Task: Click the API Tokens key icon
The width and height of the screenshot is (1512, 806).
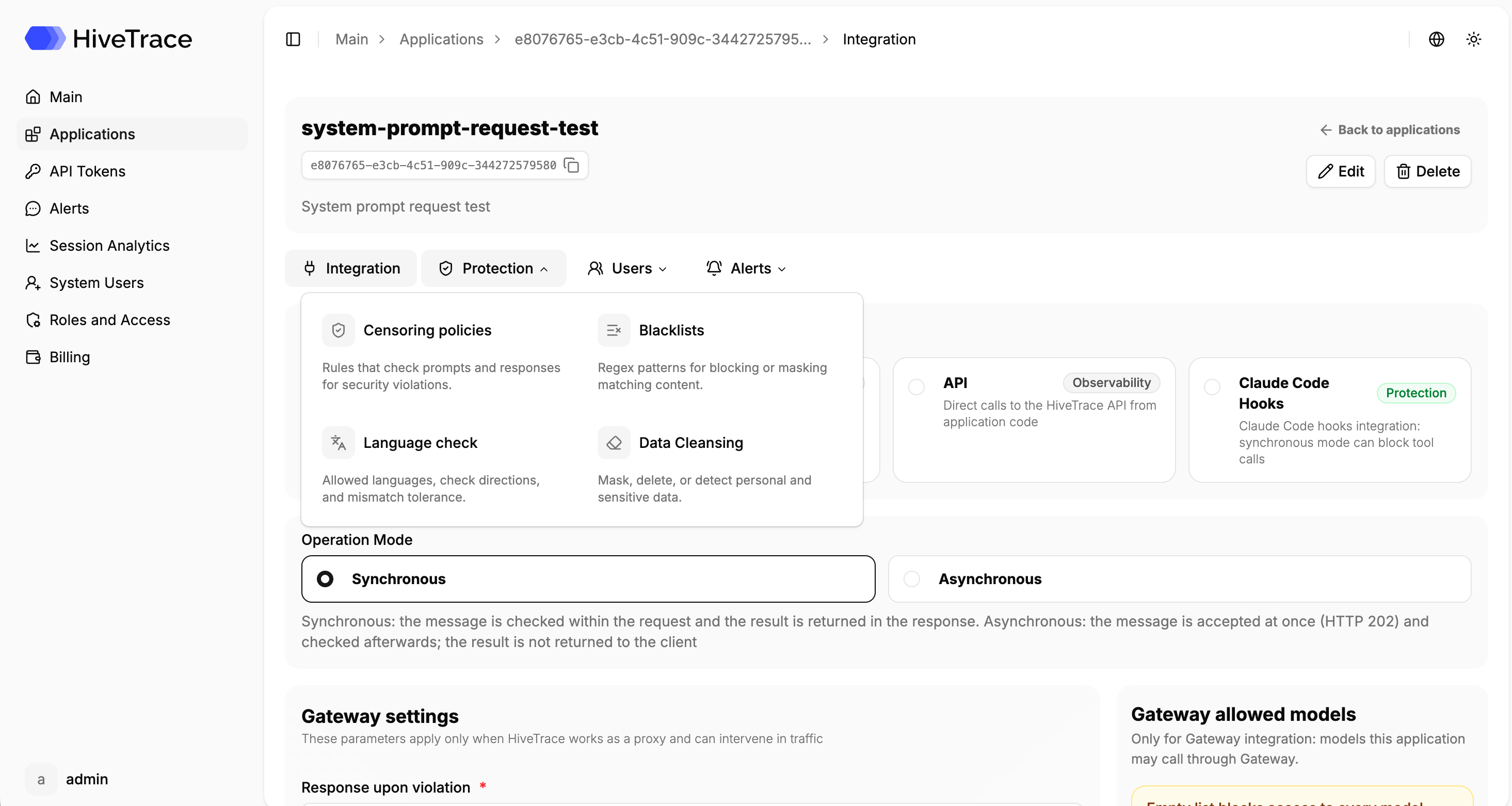Action: (33, 171)
